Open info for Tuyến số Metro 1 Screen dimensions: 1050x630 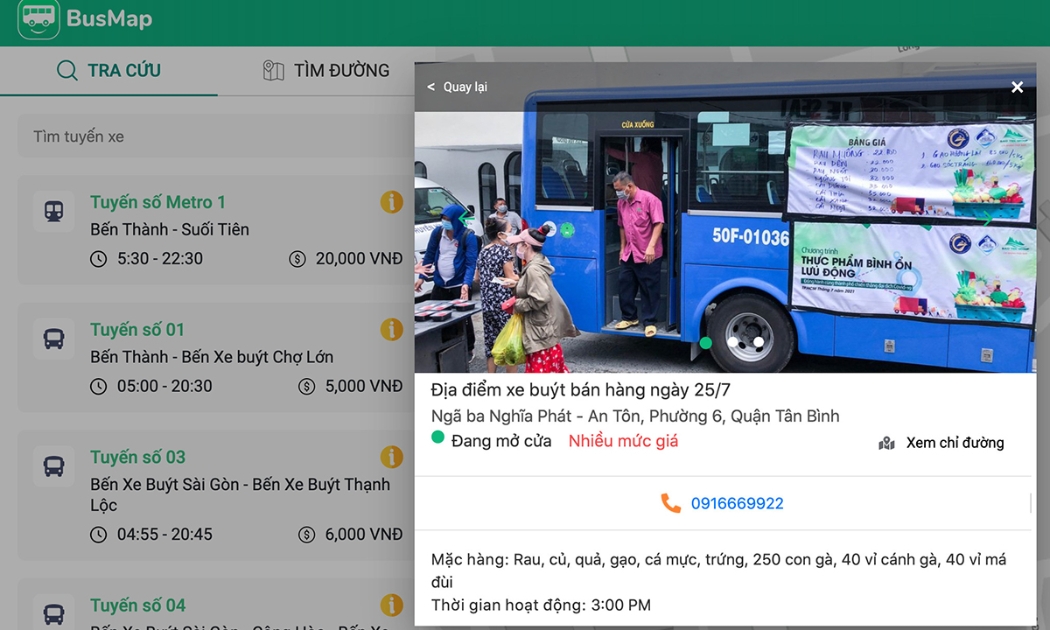(x=391, y=202)
